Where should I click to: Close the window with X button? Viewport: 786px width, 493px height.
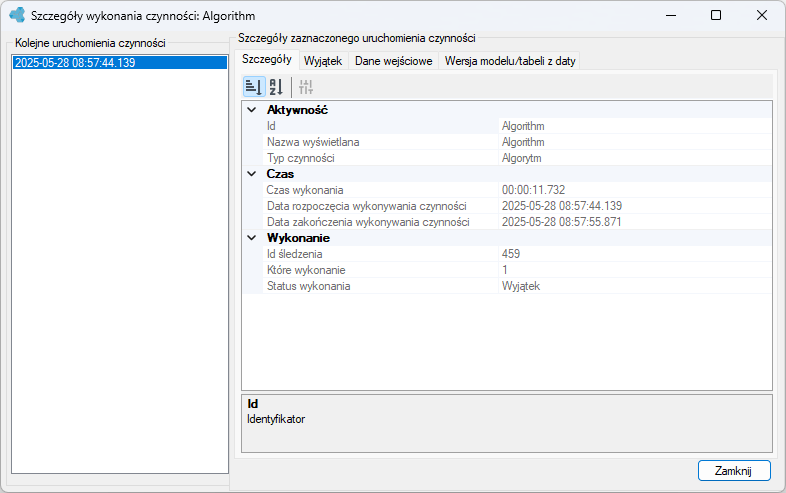click(762, 16)
